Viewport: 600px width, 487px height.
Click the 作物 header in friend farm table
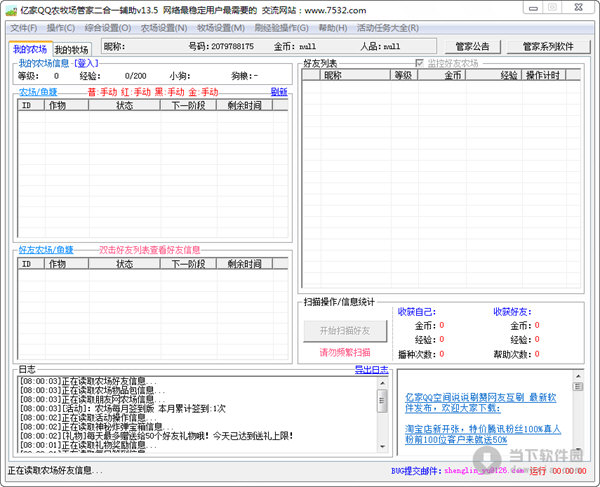pyautogui.click(x=67, y=264)
